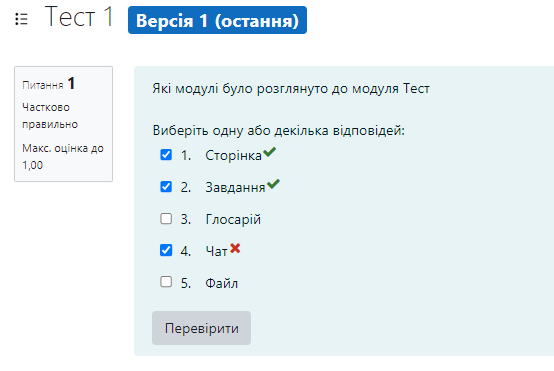Click the green checkmark next to Завдання
Viewport: 554px width, 371px height.
273,184
